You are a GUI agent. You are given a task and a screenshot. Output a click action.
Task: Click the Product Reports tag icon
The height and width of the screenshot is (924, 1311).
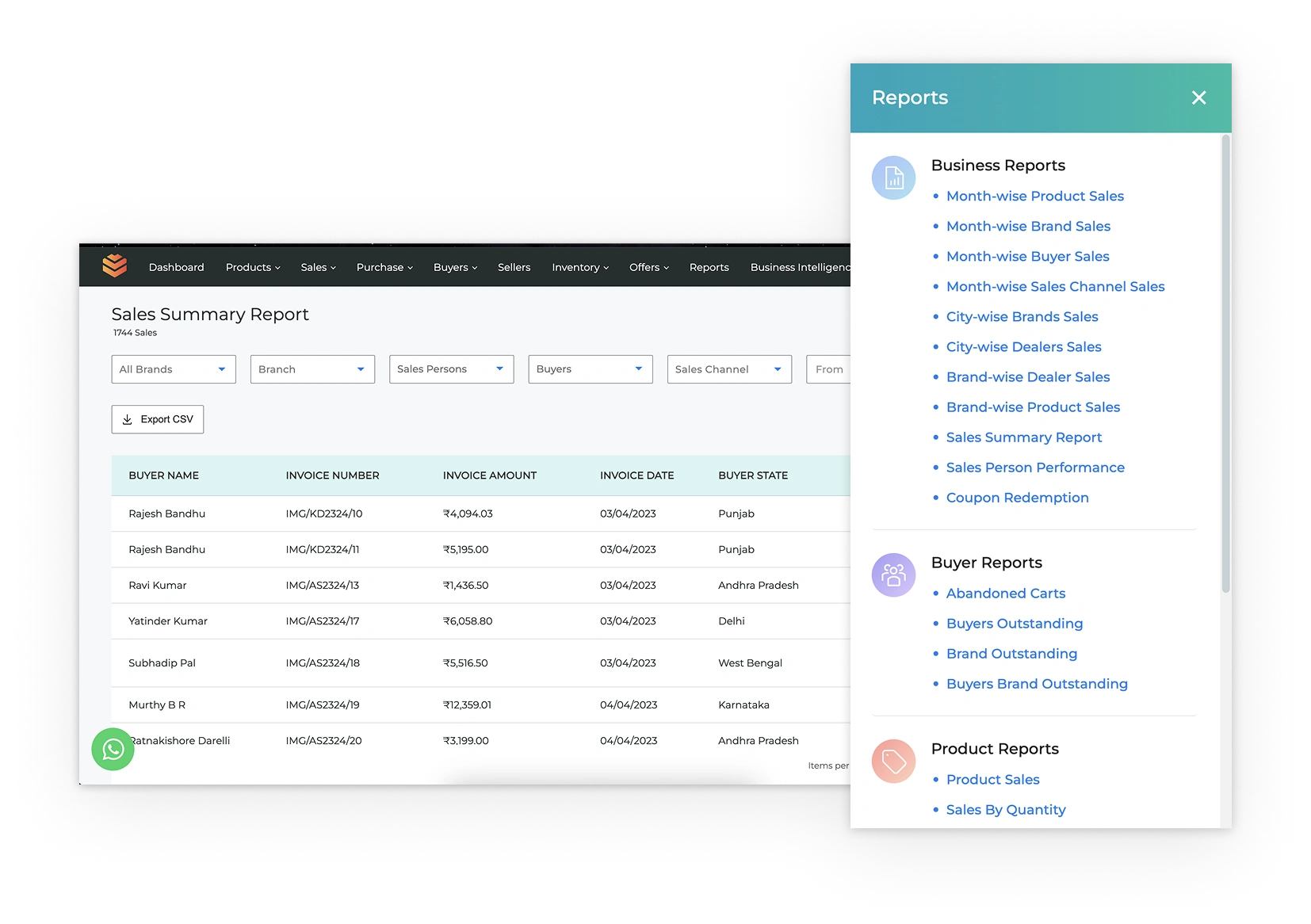894,761
